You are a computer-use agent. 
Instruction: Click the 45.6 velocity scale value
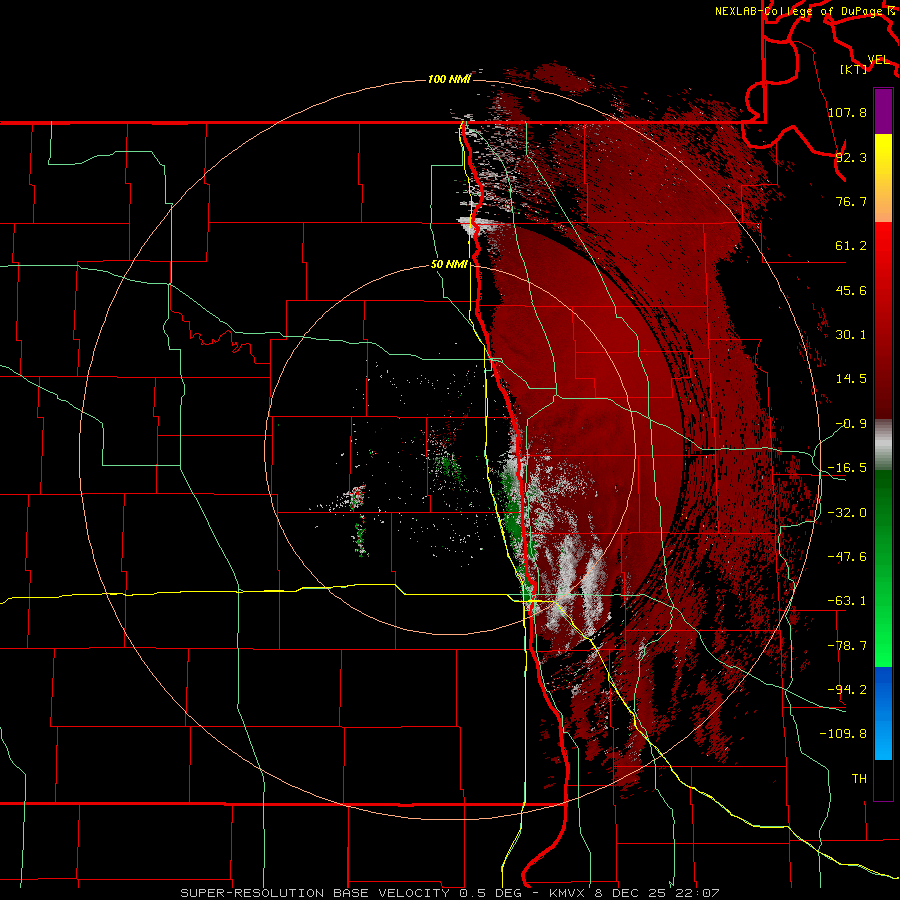coord(851,290)
